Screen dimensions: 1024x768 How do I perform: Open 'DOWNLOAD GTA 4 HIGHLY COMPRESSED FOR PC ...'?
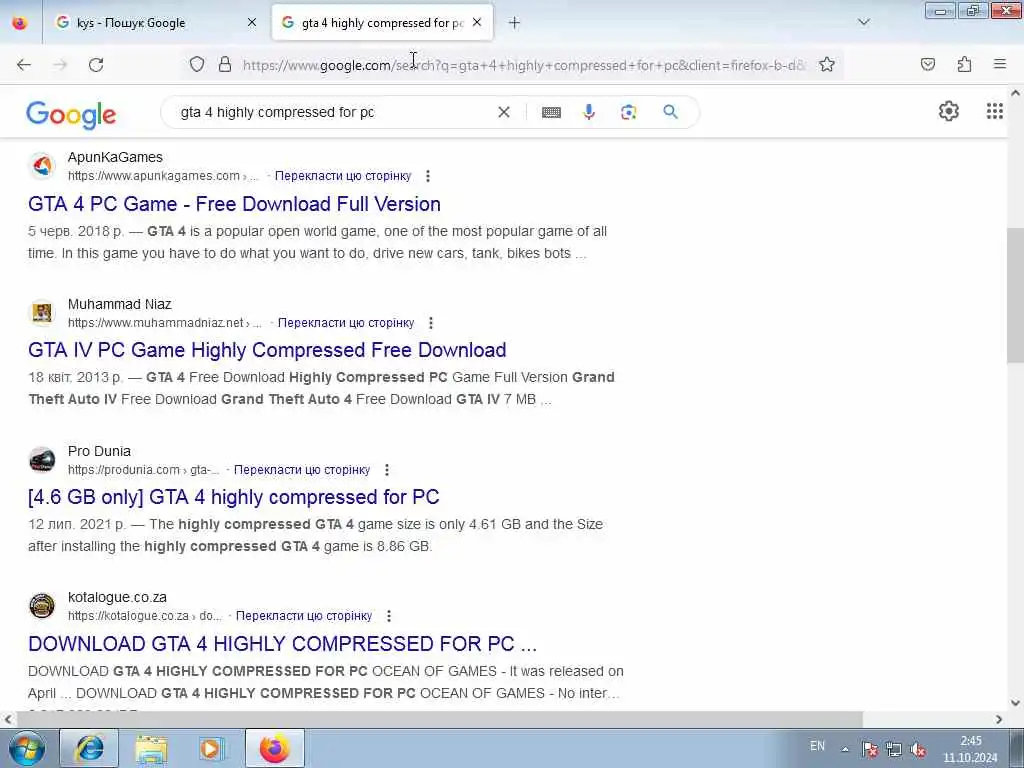282,644
